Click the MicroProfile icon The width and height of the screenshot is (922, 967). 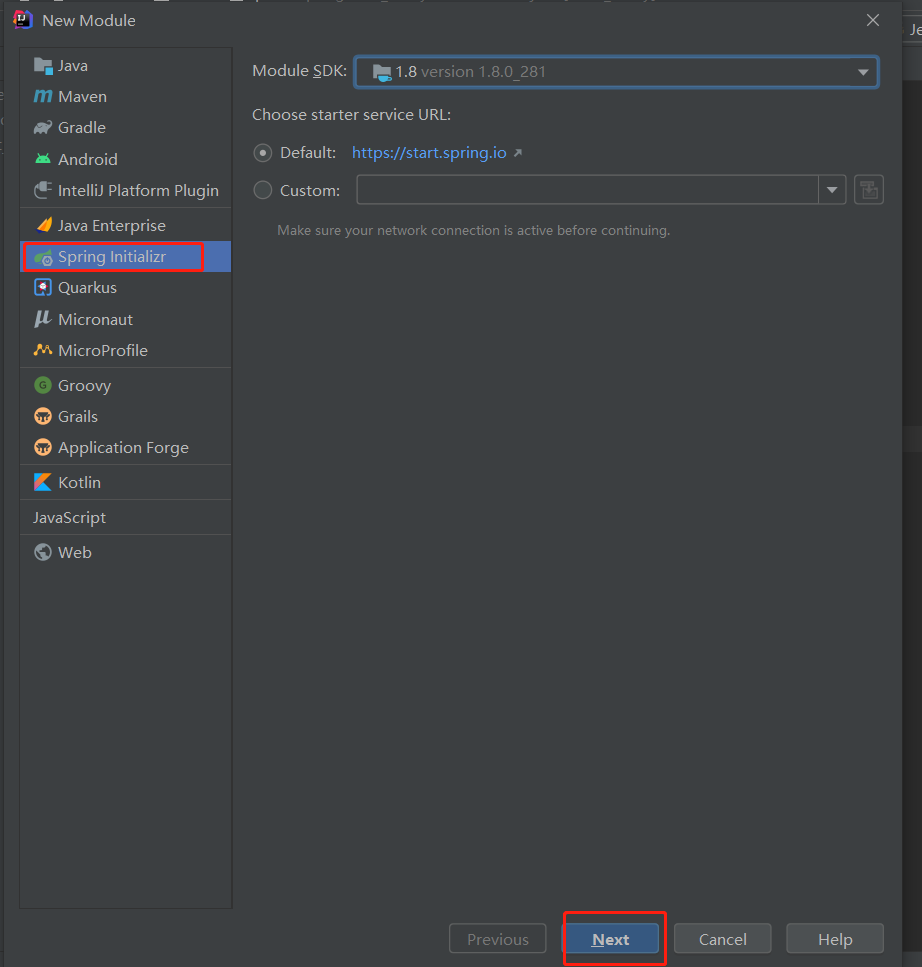pyautogui.click(x=43, y=350)
